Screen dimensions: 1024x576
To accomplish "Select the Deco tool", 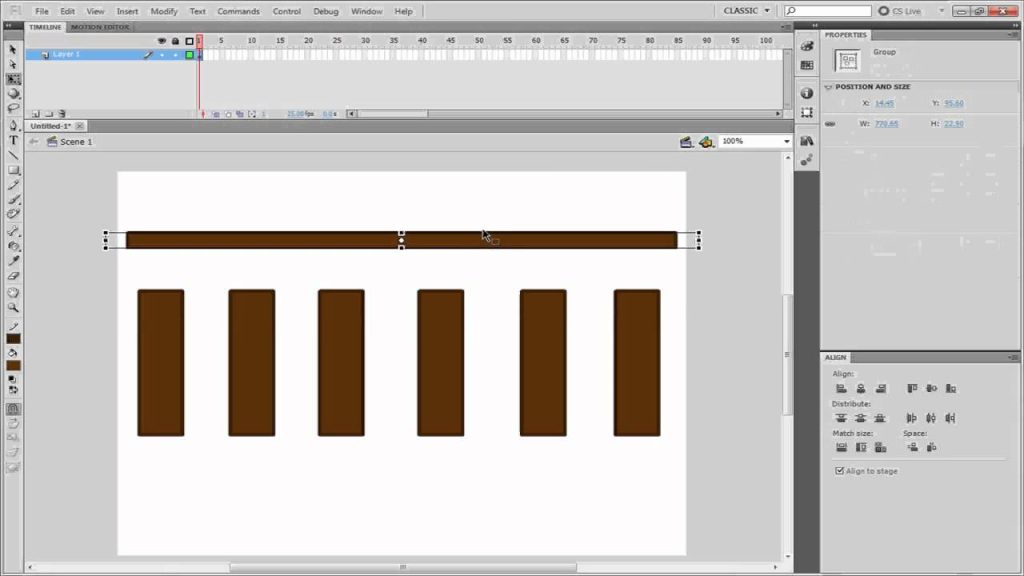I will click(13, 214).
